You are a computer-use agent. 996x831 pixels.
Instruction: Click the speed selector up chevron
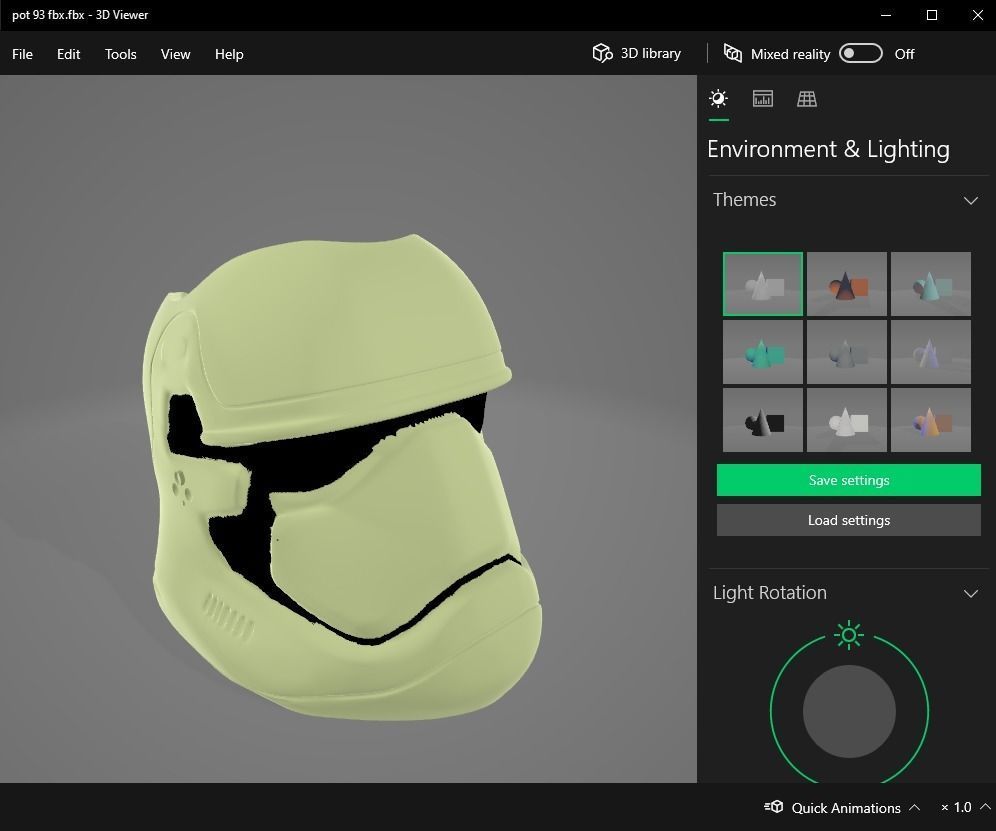[986, 807]
